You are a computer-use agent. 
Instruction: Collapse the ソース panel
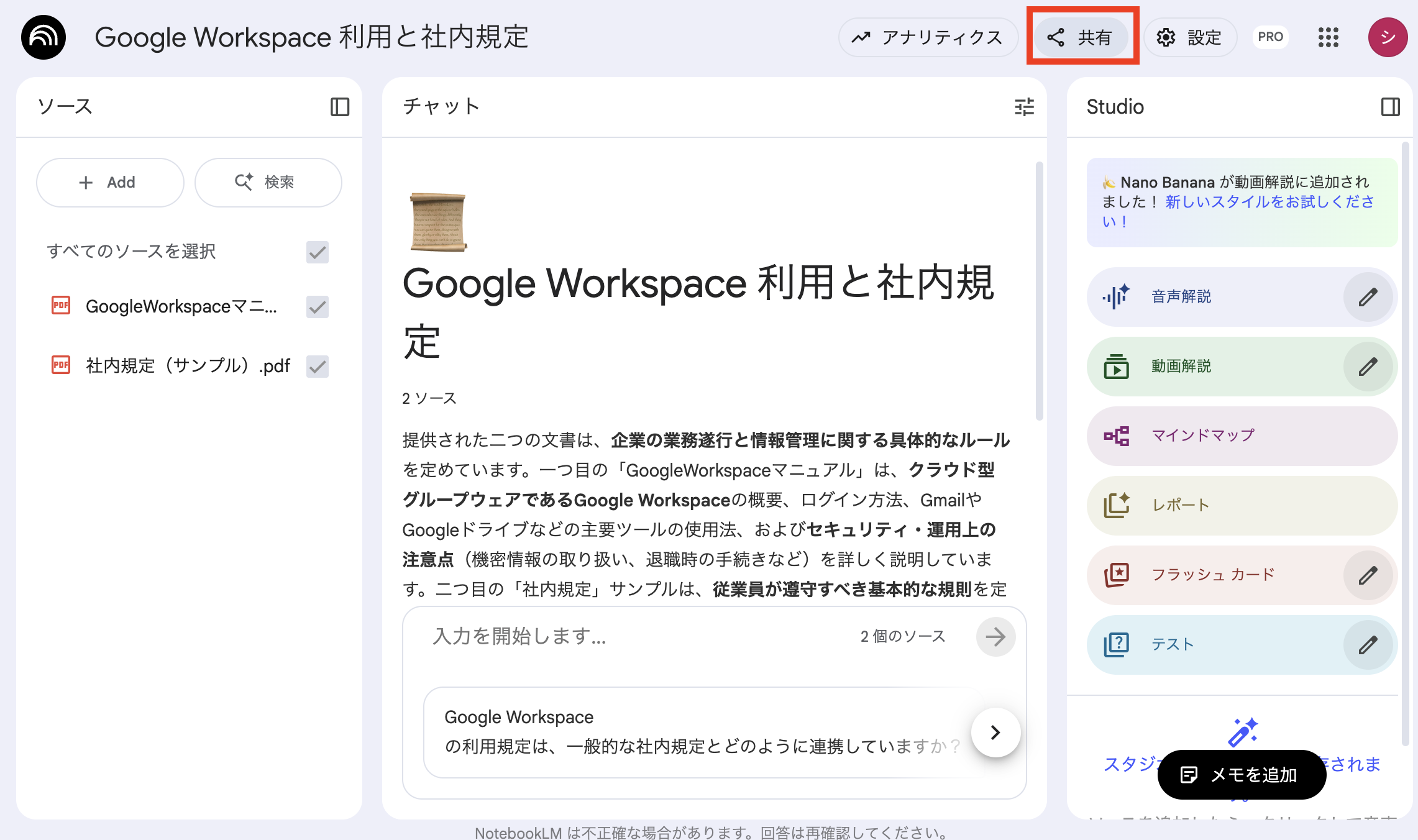tap(339, 106)
